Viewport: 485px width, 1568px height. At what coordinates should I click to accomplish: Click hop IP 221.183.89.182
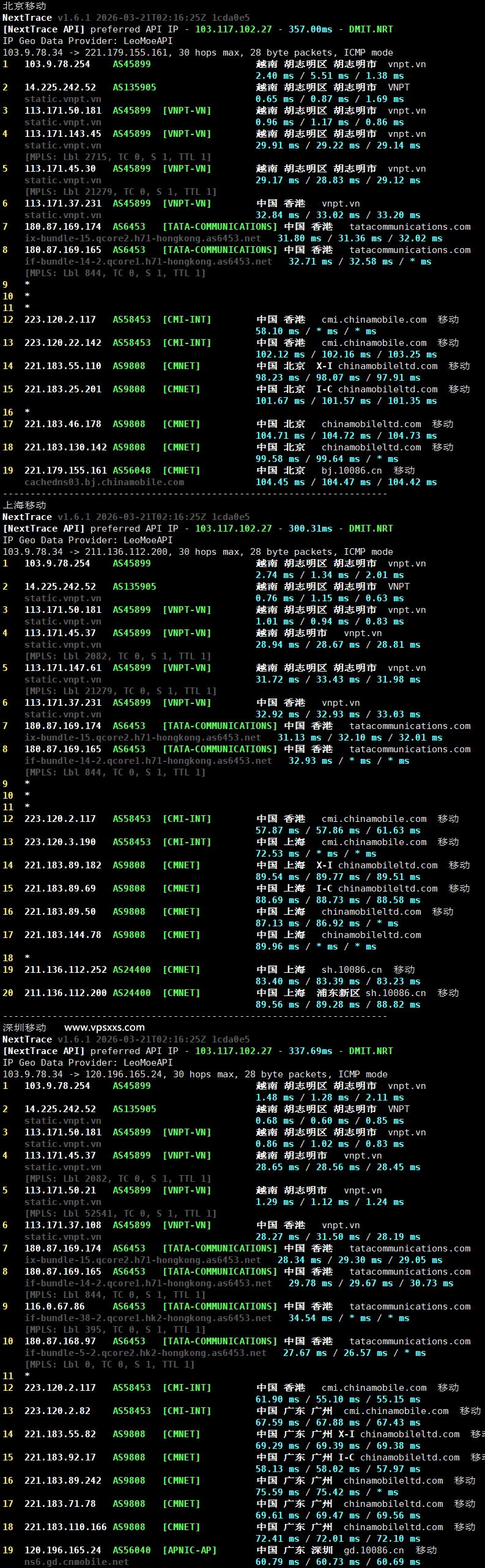(x=63, y=865)
